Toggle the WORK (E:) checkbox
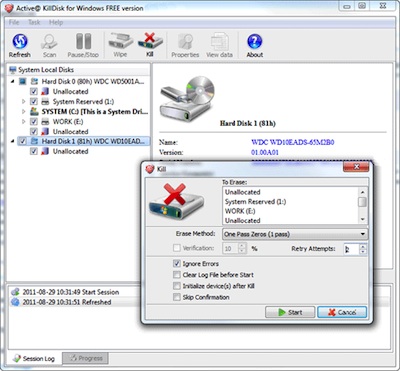Screen dimensions: 400x371 34,121
